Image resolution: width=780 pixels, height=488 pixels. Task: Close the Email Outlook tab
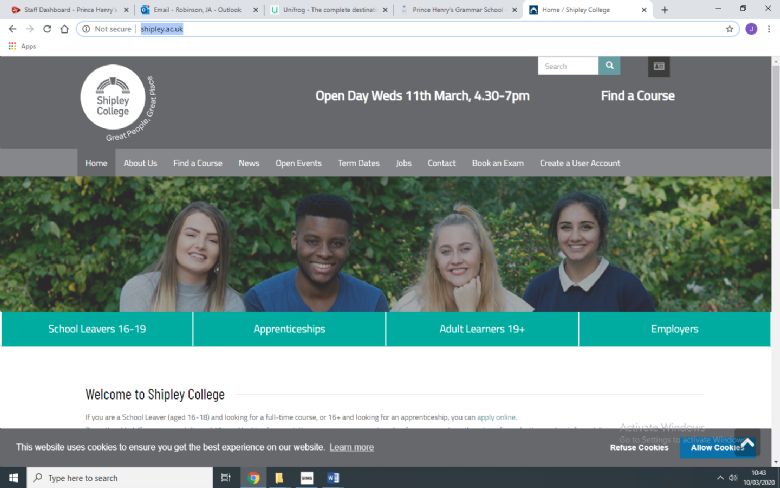[256, 10]
